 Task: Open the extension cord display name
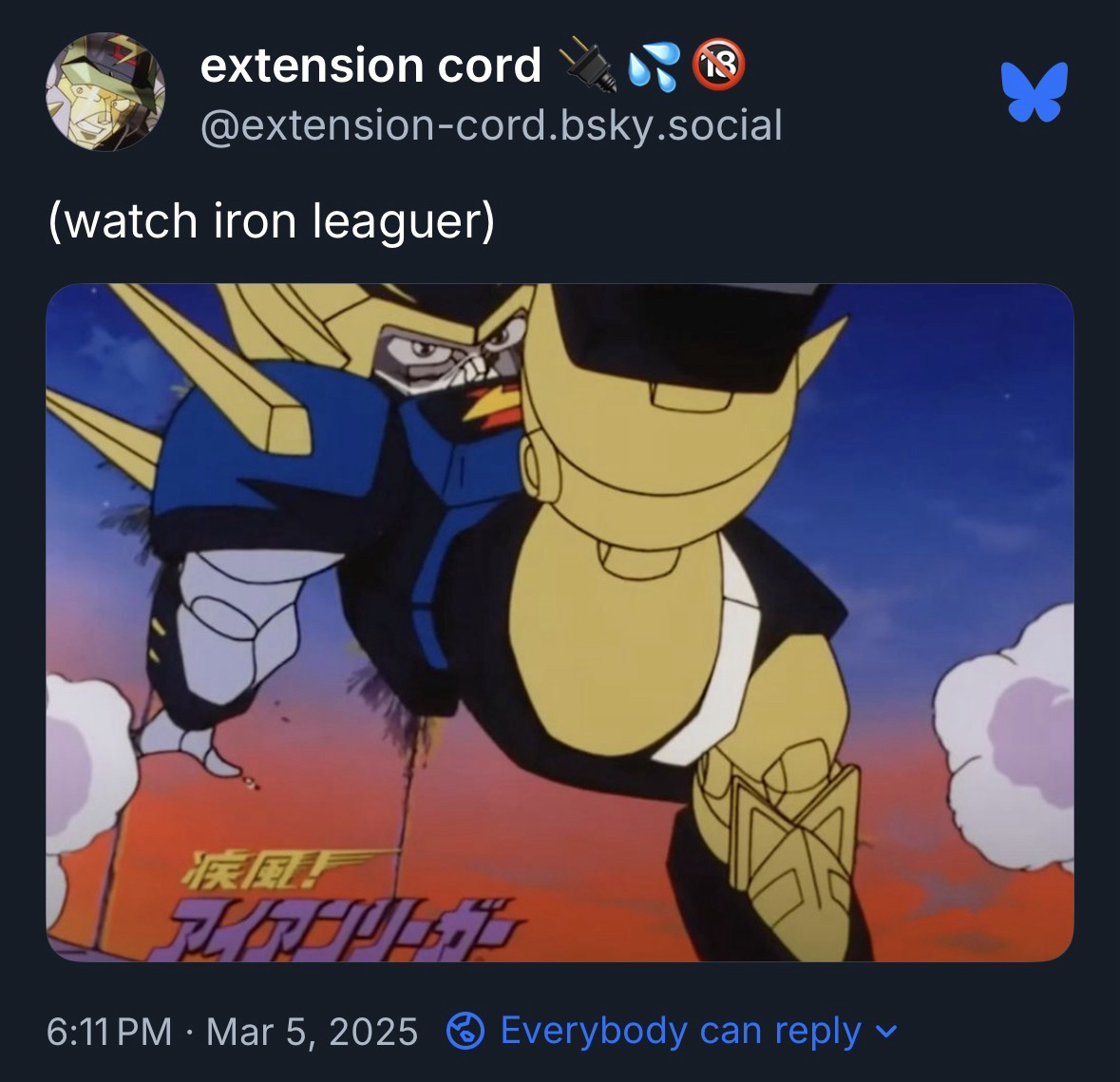[x=370, y=65]
